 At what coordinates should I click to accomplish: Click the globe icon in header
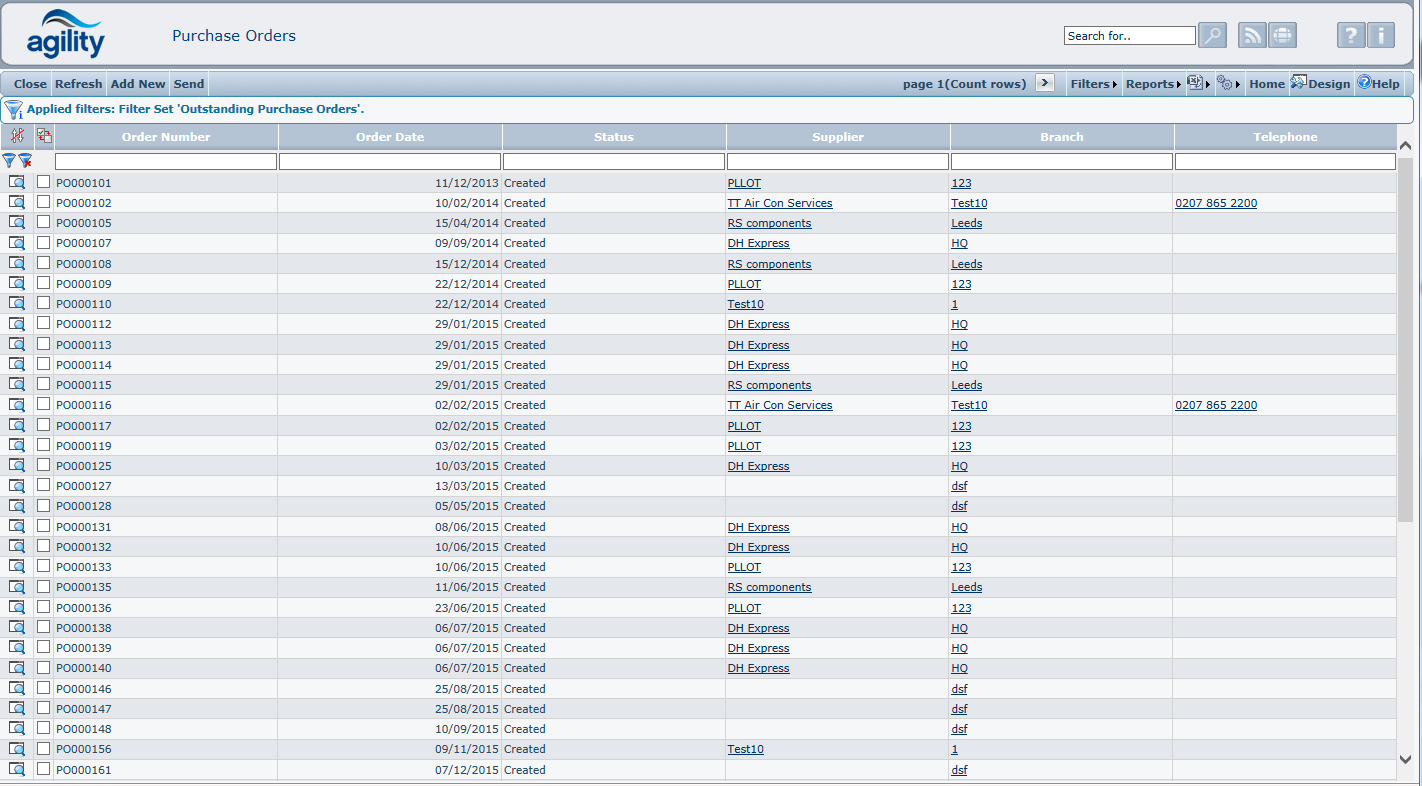[x=1282, y=36]
